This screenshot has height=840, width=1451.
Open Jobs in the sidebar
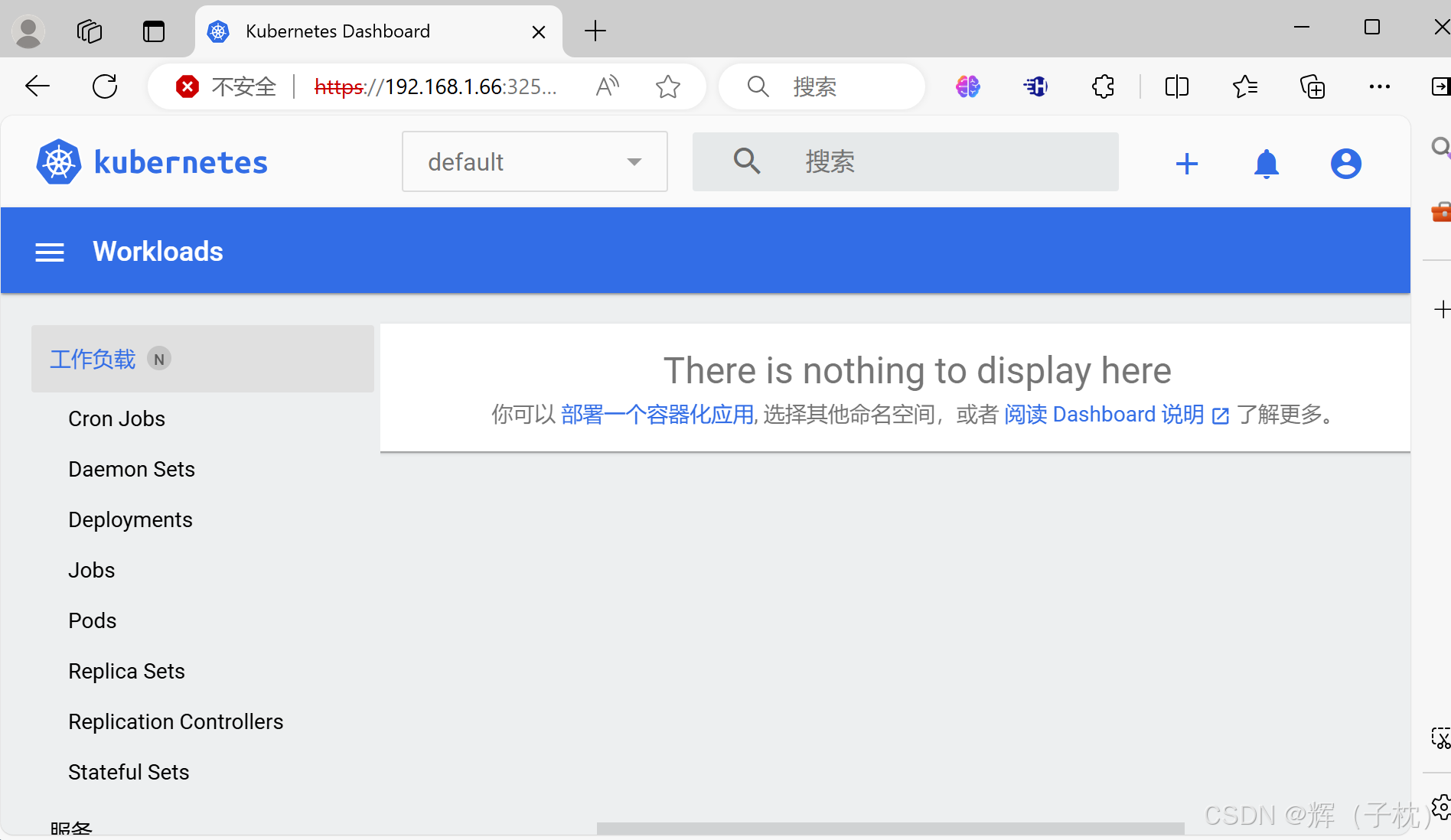(x=92, y=570)
